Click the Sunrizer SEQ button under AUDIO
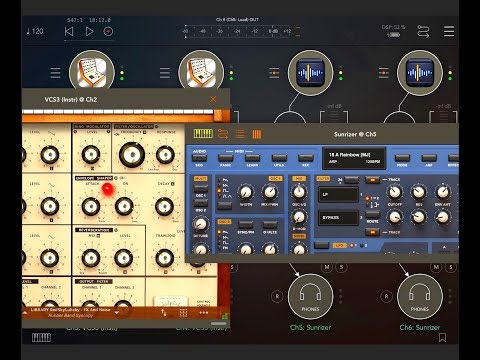Screen dimensions: 480x360 pyautogui.click(x=199, y=158)
